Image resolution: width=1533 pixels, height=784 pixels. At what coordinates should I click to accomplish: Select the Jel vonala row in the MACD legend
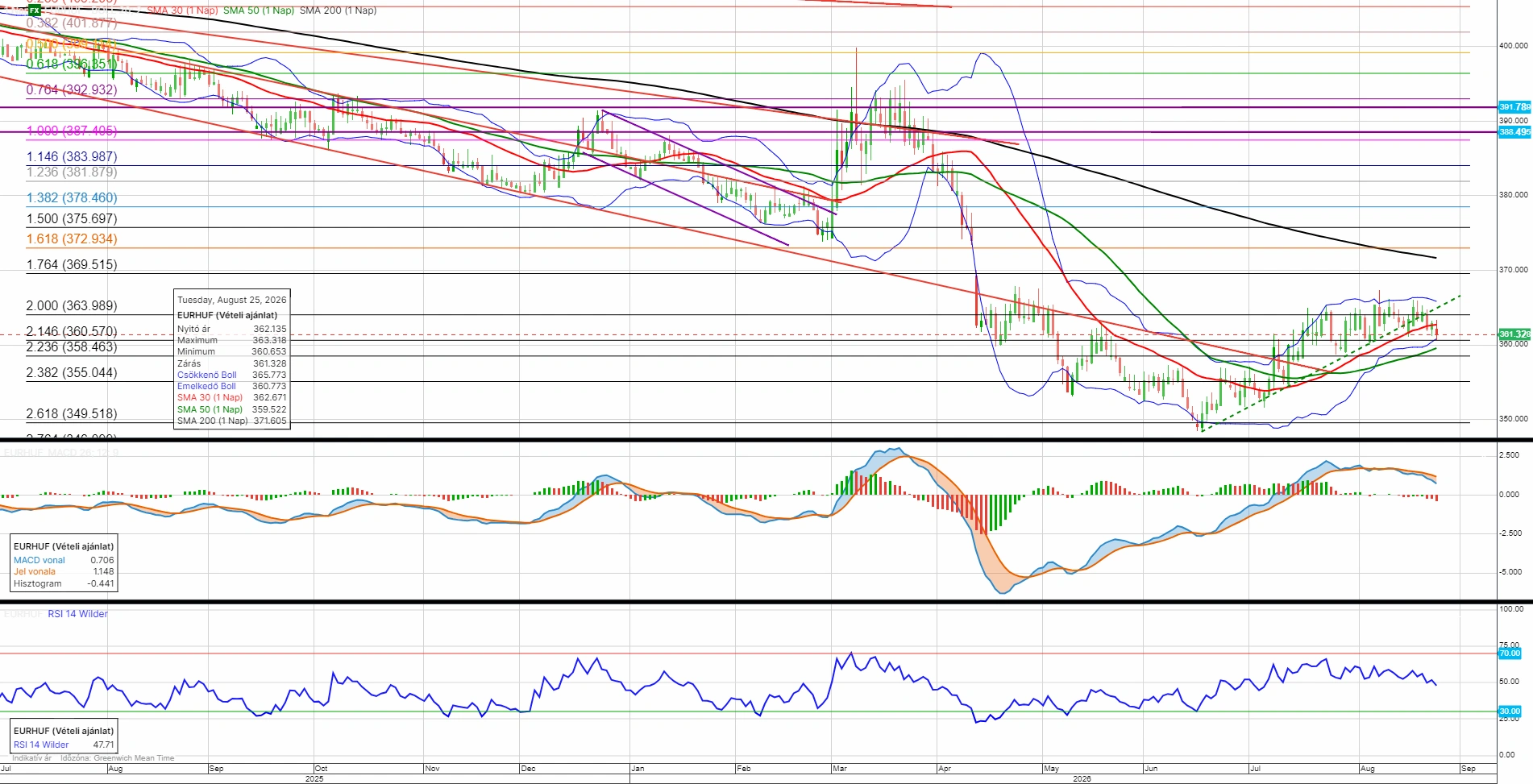pyautogui.click(x=64, y=571)
